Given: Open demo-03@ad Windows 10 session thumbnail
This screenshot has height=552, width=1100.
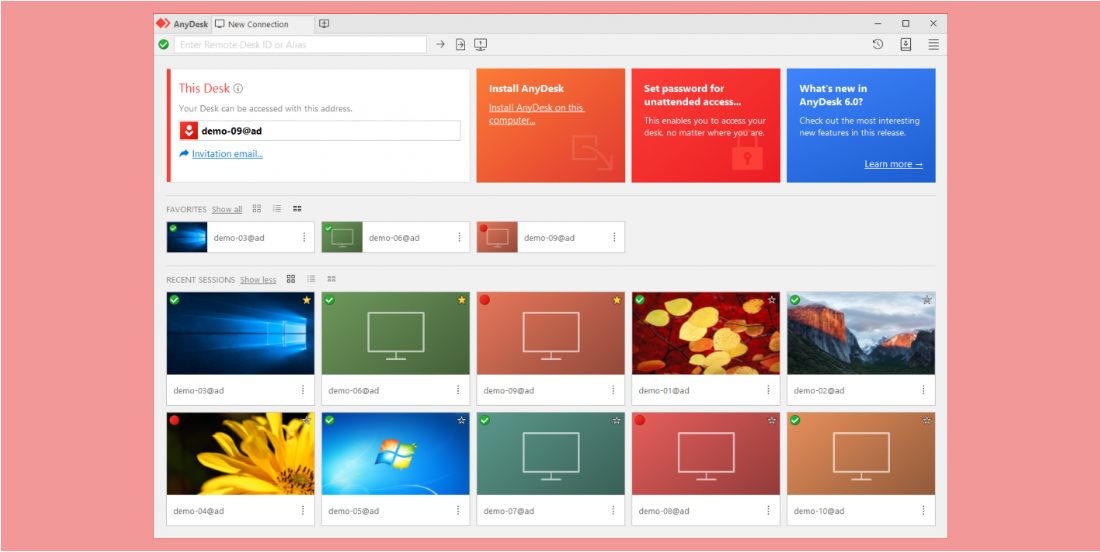Looking at the screenshot, I should pos(241,333).
